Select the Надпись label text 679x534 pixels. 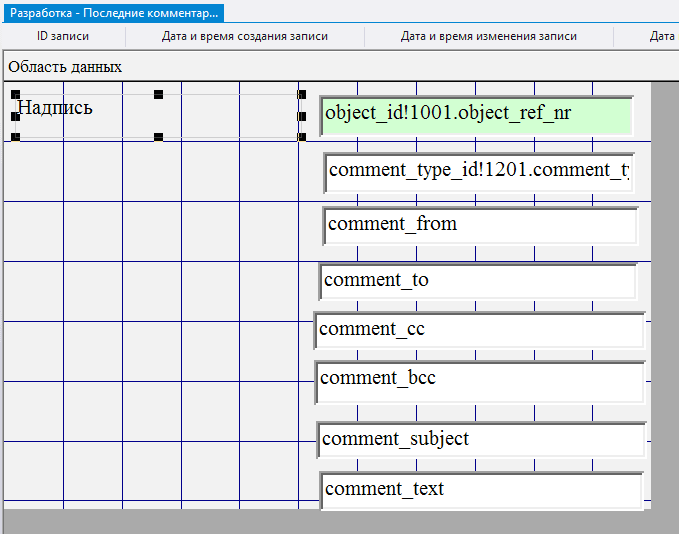(x=56, y=108)
